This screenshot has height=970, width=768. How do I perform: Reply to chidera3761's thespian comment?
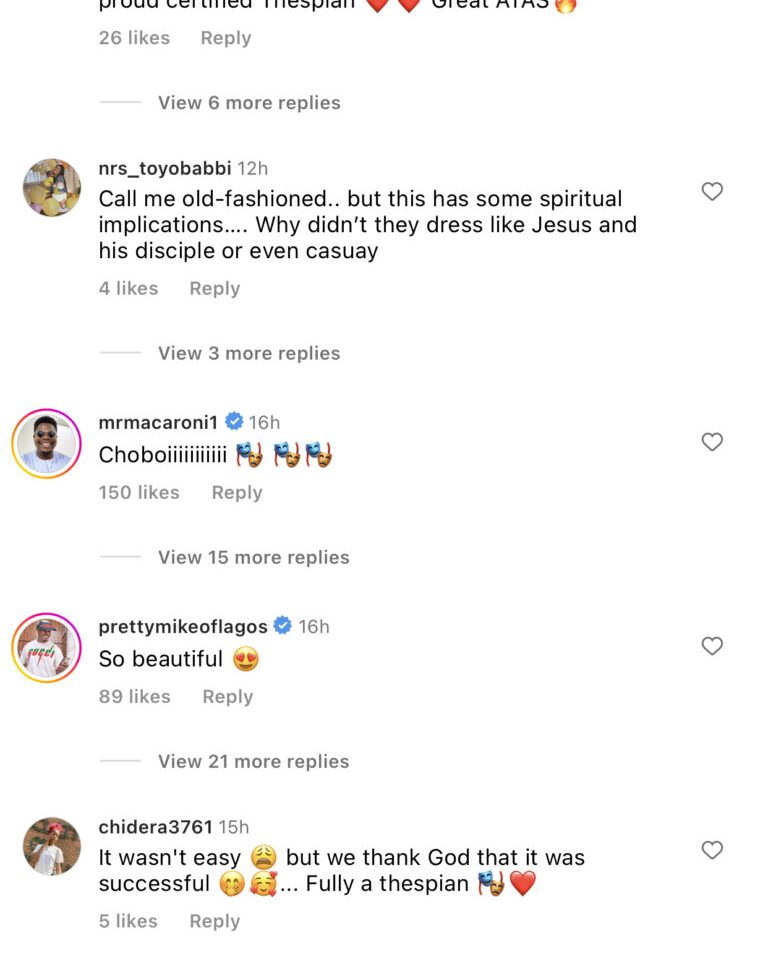point(215,921)
